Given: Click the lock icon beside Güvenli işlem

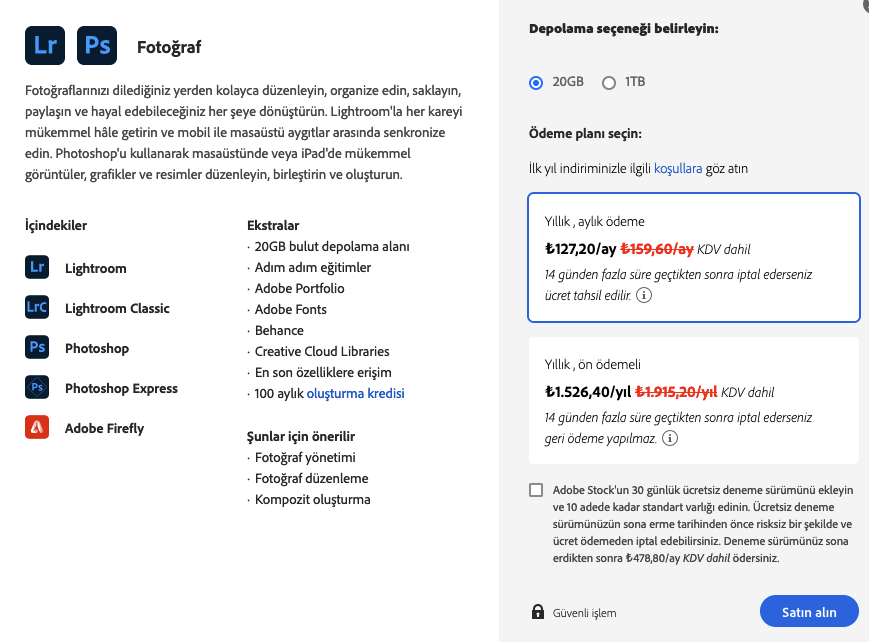Looking at the screenshot, I should click(538, 612).
